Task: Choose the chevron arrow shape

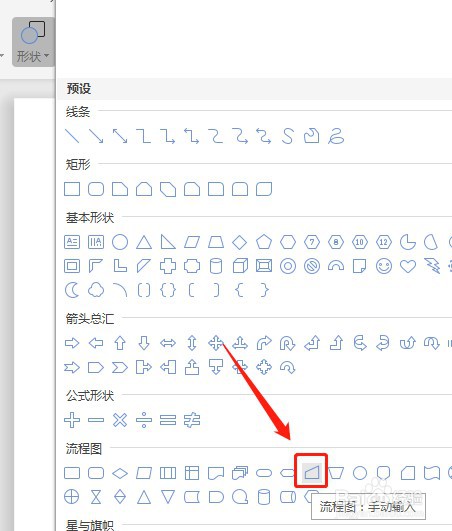Action: (120, 367)
